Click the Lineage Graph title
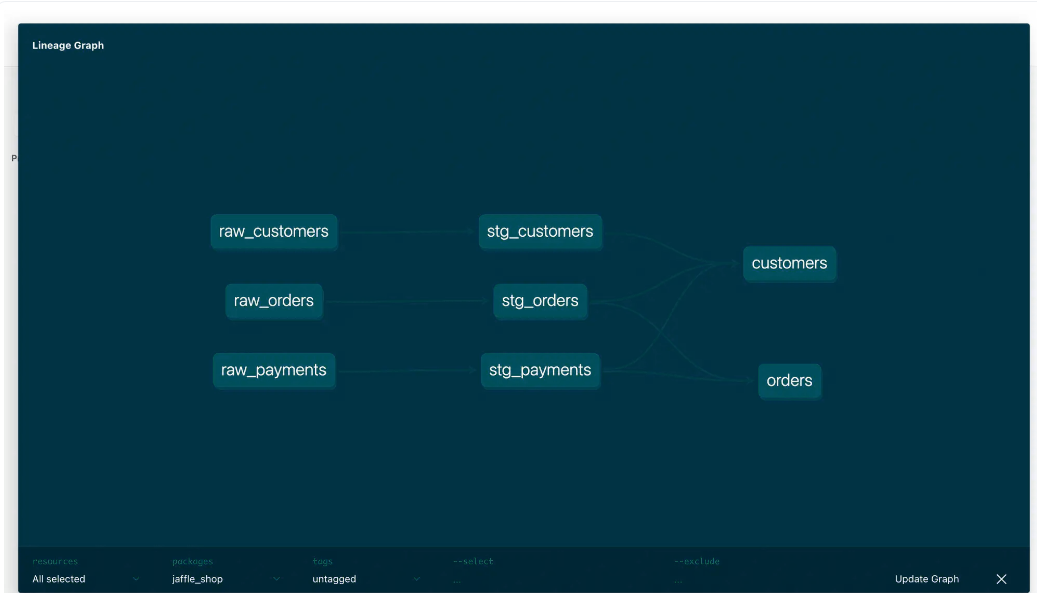The width and height of the screenshot is (1037, 593). [68, 45]
